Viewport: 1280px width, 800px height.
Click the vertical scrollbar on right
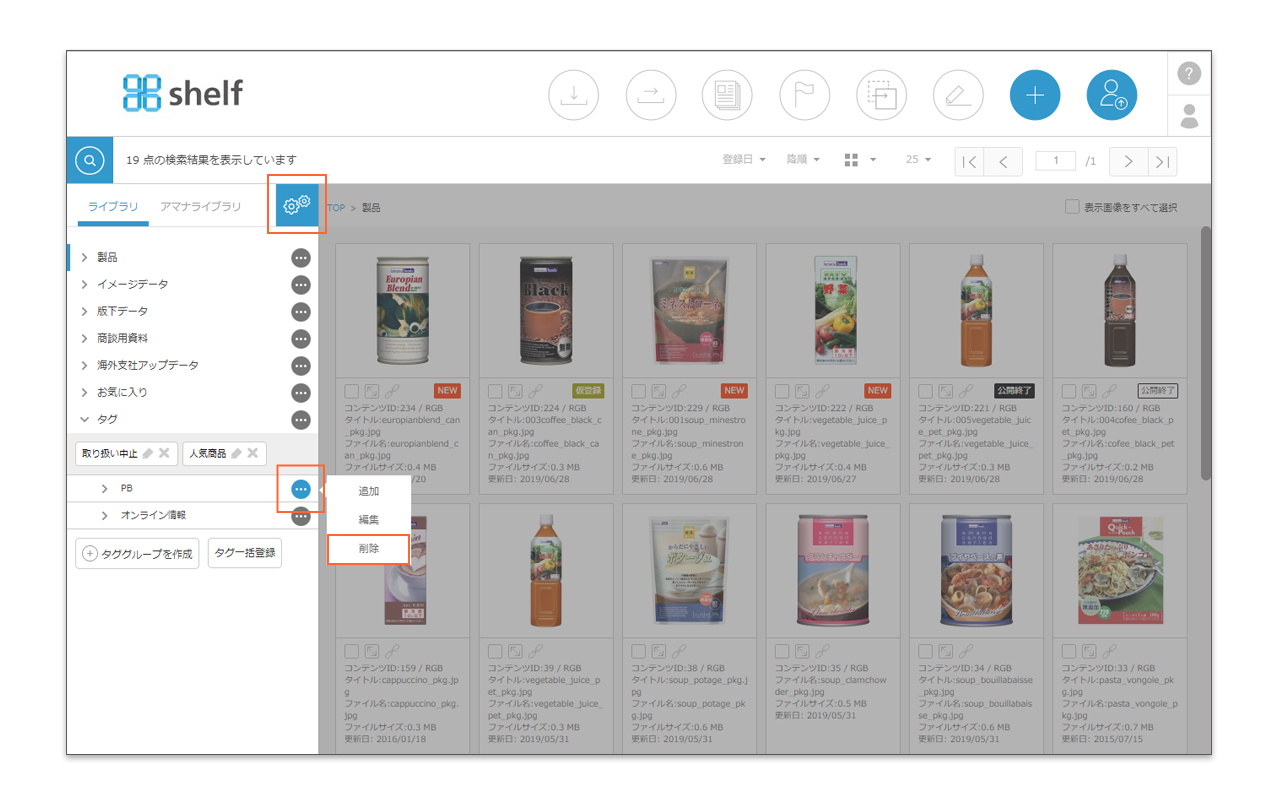click(1205, 350)
